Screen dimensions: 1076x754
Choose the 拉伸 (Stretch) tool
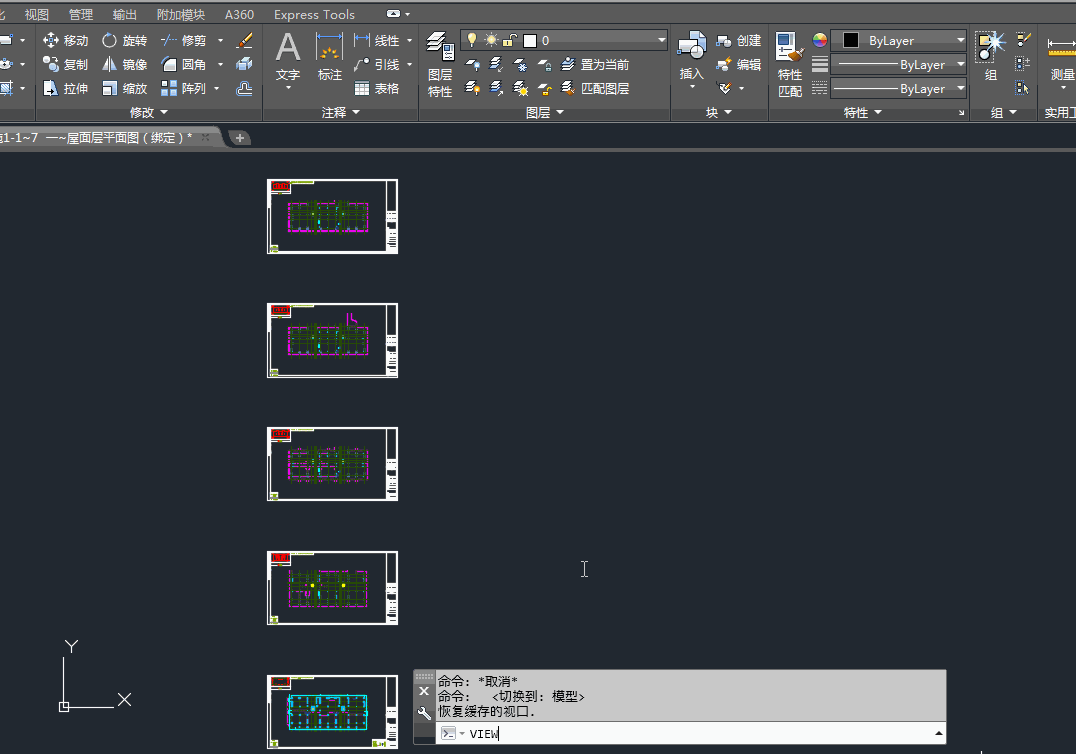(x=66, y=89)
